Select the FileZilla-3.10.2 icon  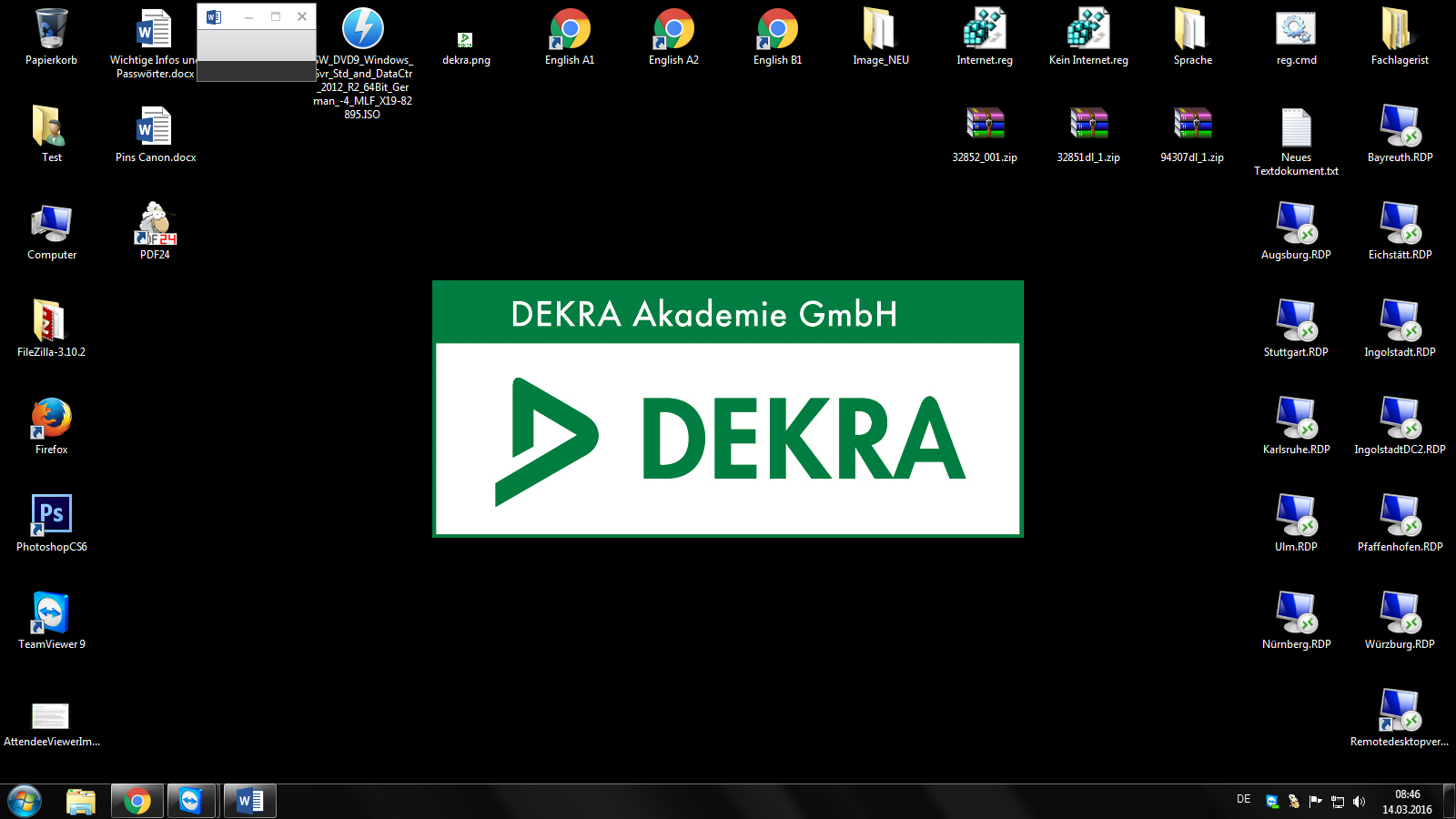(x=51, y=321)
